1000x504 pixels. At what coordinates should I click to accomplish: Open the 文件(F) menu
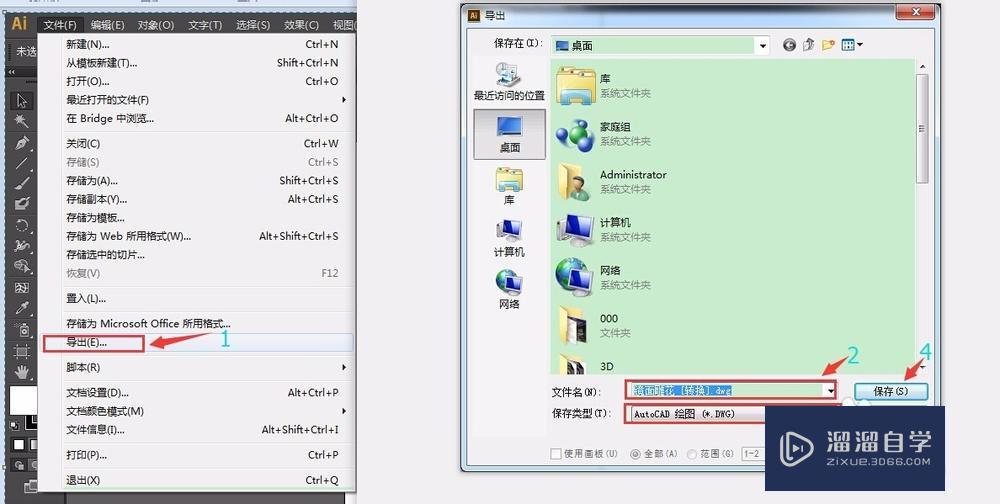click(60, 25)
